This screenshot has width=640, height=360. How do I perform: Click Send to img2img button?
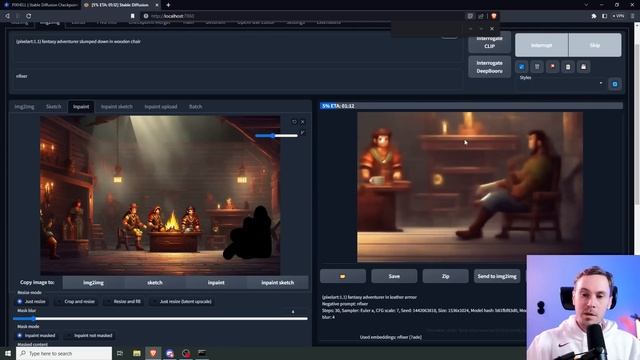497,276
